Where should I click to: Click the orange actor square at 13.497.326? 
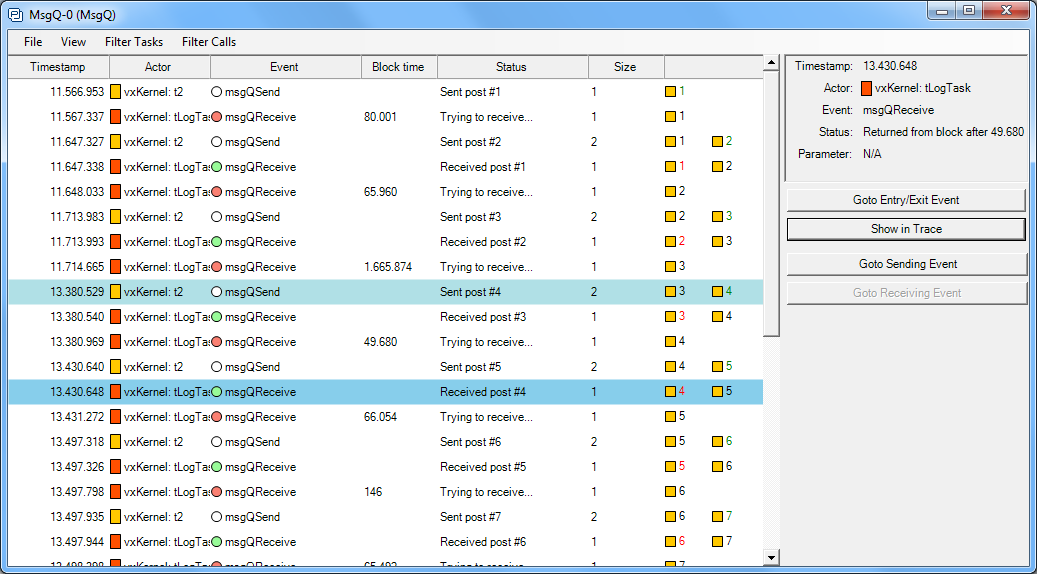[x=116, y=467]
